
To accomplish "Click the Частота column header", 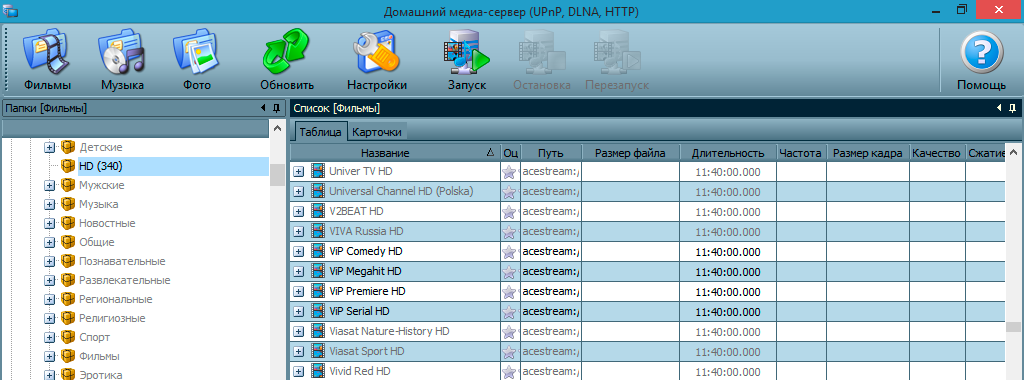I will [x=801, y=153].
